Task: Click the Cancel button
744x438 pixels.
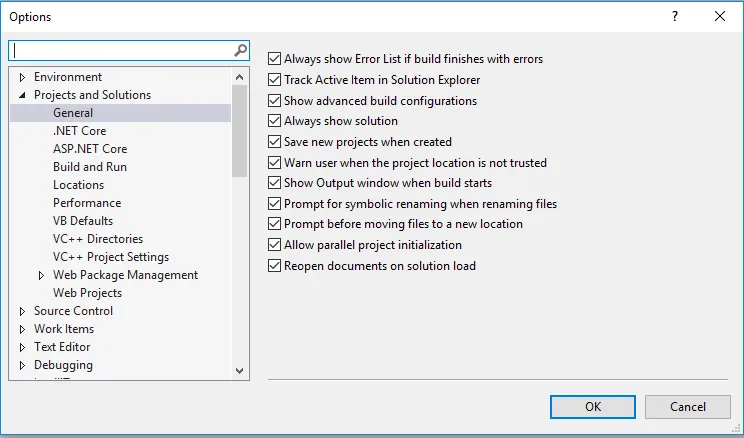Action: tap(688, 407)
